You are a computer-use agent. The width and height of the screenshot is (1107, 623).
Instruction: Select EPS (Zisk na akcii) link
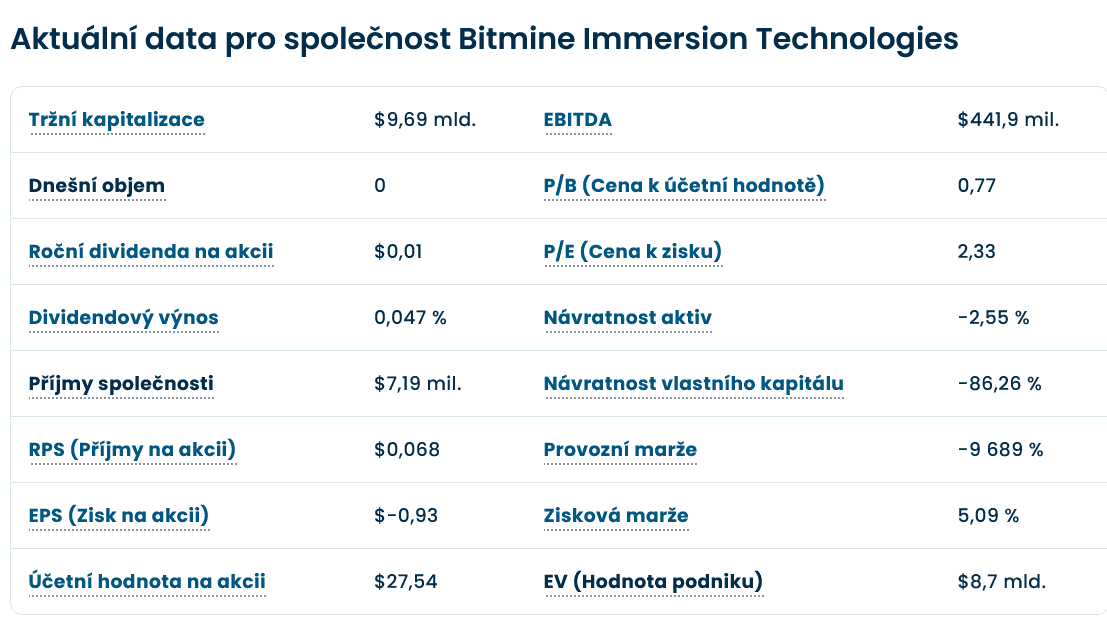click(119, 516)
